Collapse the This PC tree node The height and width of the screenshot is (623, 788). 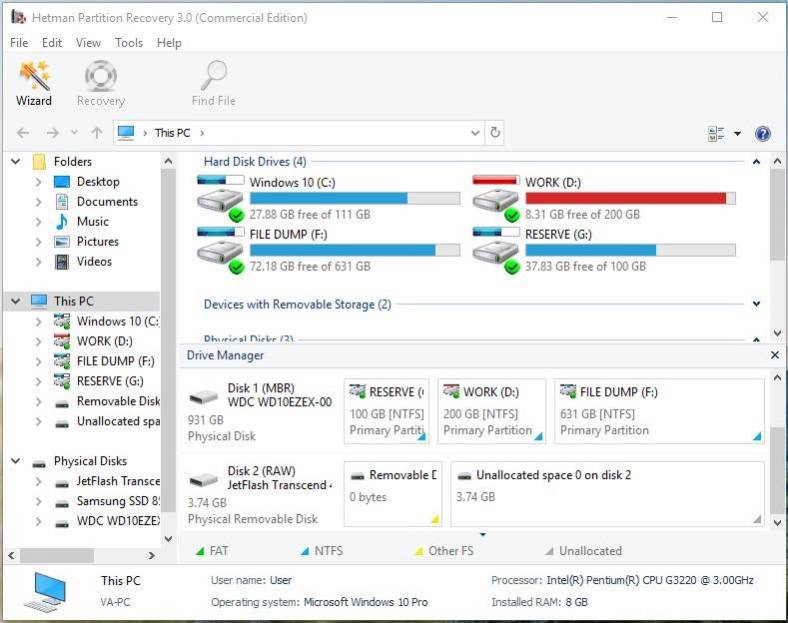(16, 301)
